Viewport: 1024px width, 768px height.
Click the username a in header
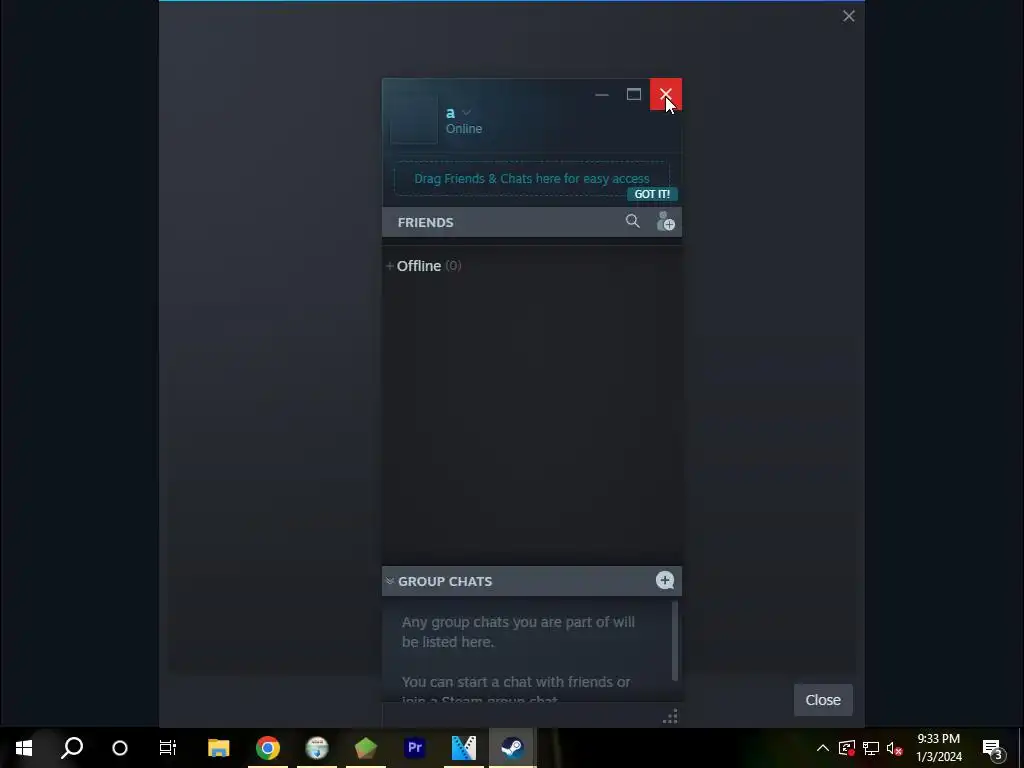coord(450,113)
